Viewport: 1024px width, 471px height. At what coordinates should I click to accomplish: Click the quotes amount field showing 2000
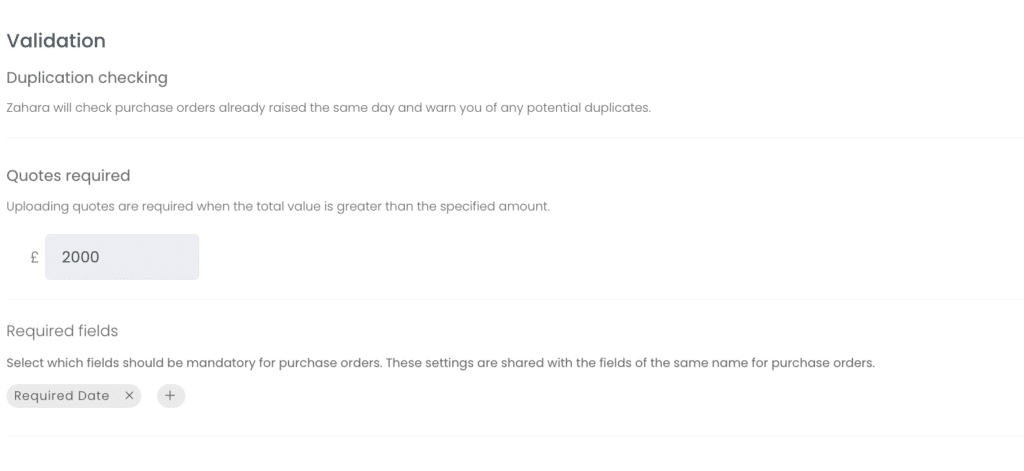122,257
